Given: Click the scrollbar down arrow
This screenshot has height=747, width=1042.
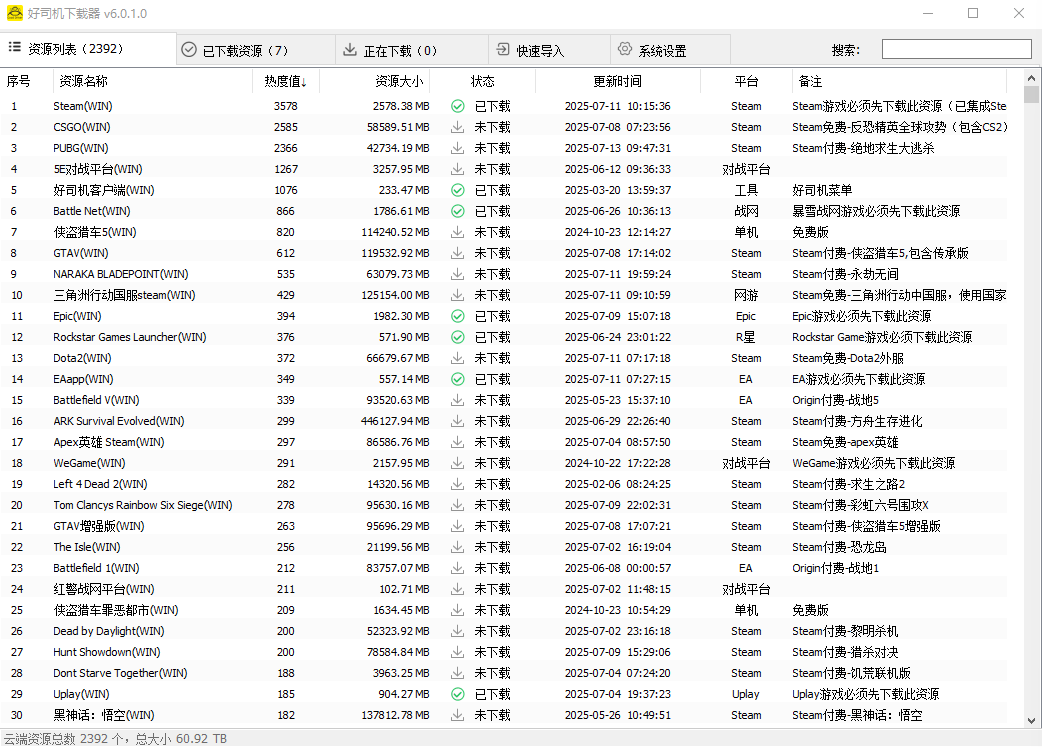Looking at the screenshot, I should click(x=1031, y=720).
